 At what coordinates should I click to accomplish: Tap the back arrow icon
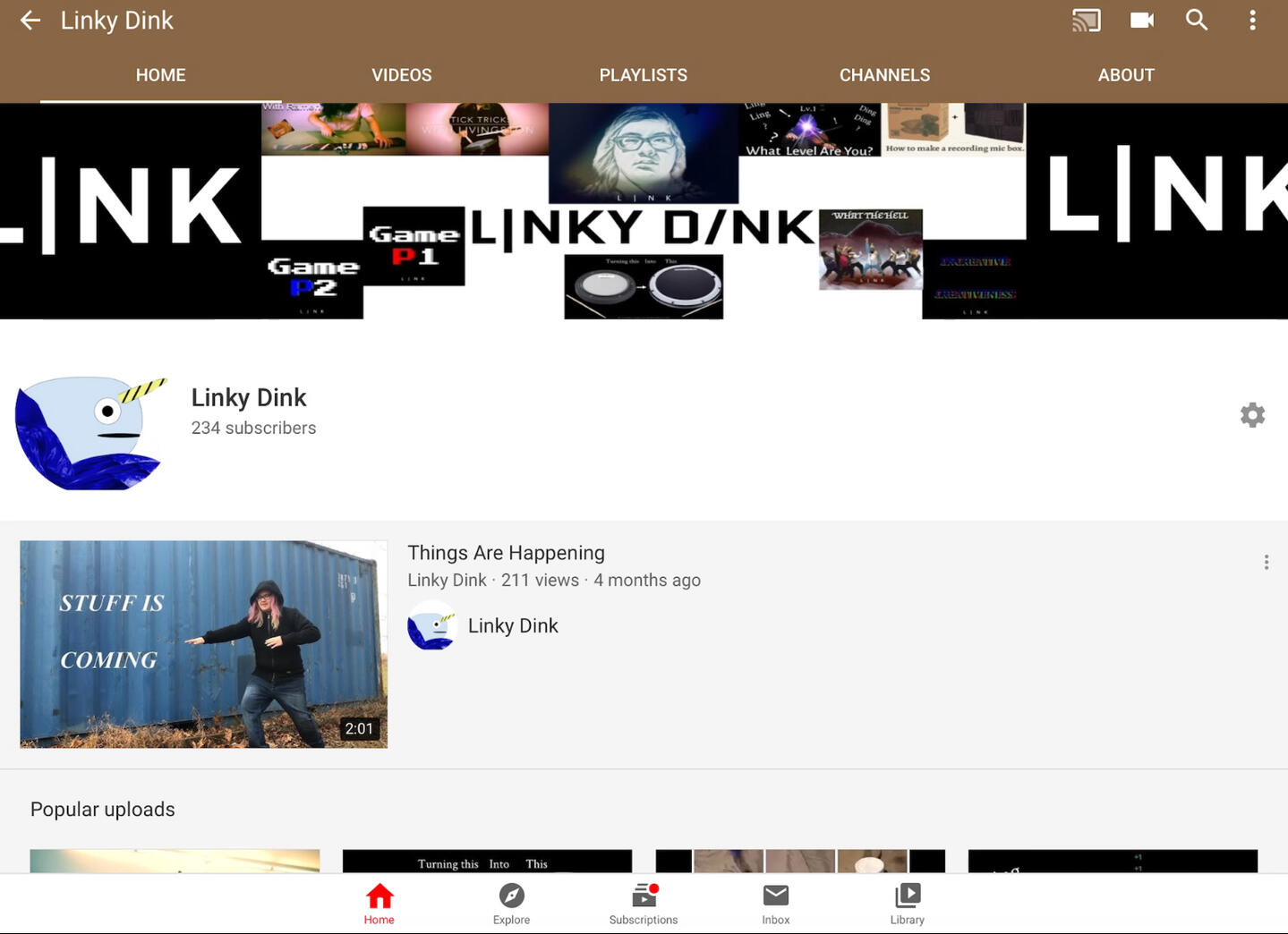coord(30,21)
